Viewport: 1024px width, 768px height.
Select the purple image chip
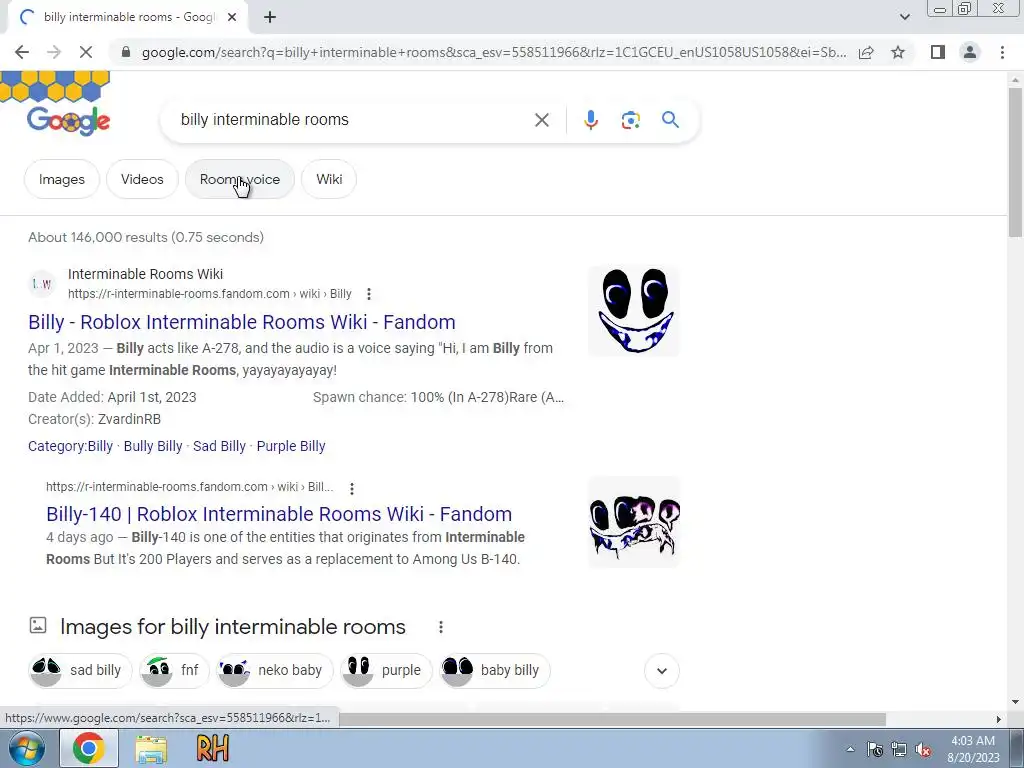coord(386,671)
